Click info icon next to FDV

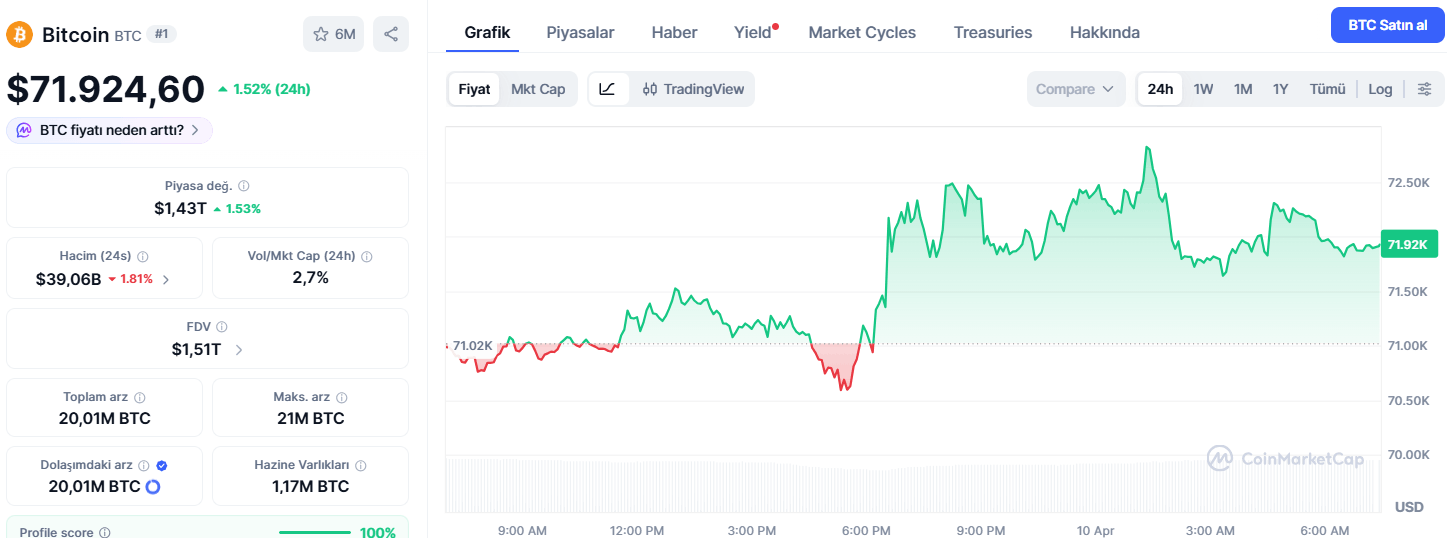tap(221, 327)
